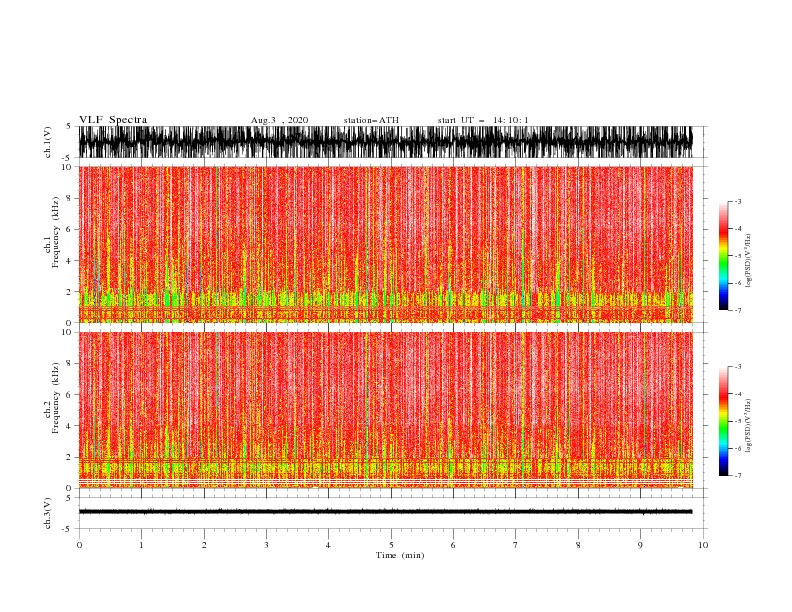Click the ch.2 "Frequency (kHz)" axis label
792x612 pixels.
tap(56, 398)
